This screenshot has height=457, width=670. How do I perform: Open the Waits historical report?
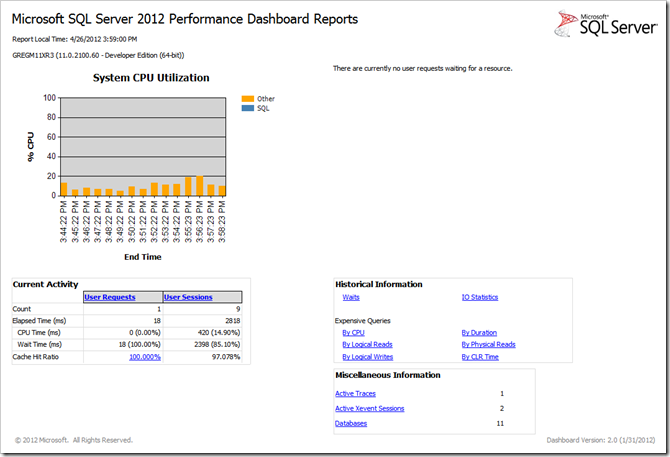tap(351, 297)
